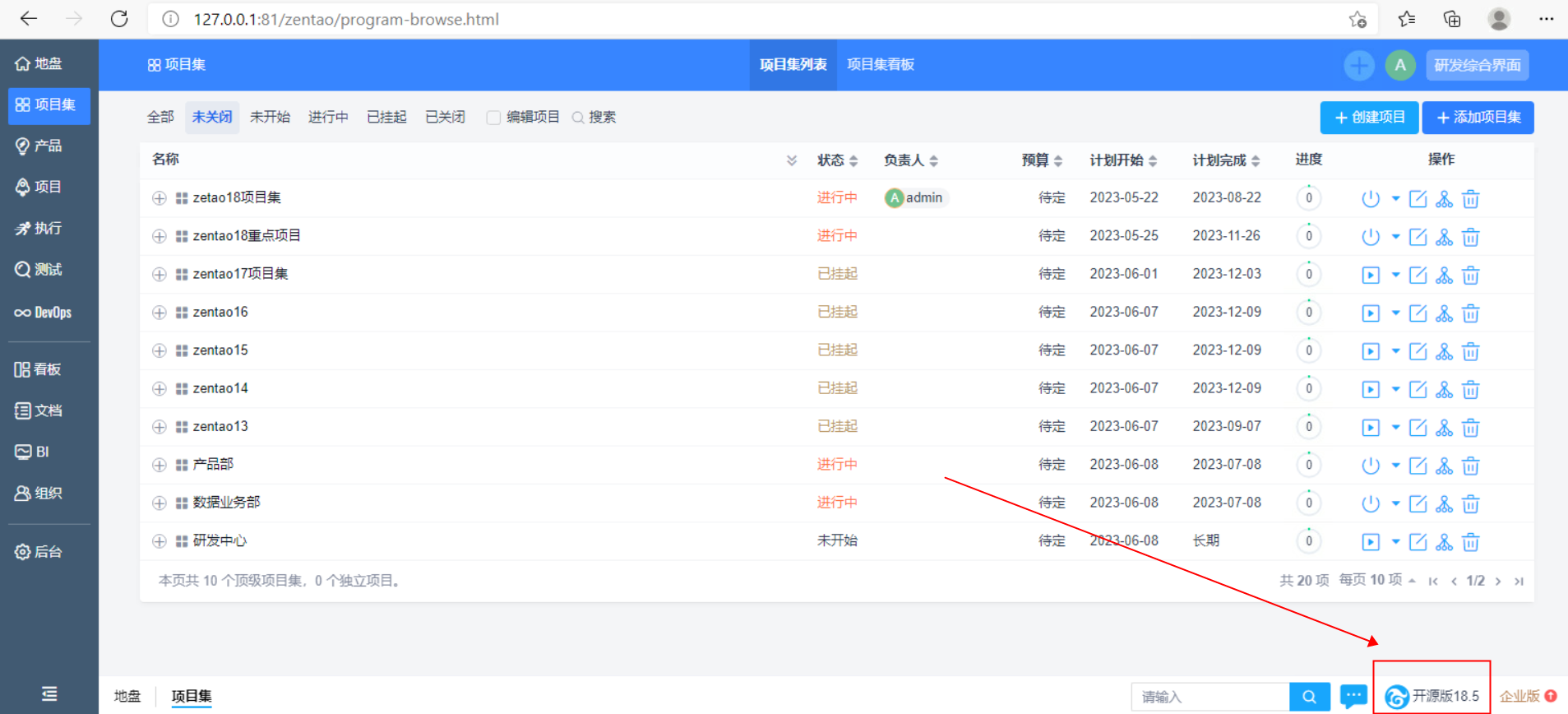Click the 创建项目 button
The image size is (1568, 714).
pyautogui.click(x=1369, y=117)
